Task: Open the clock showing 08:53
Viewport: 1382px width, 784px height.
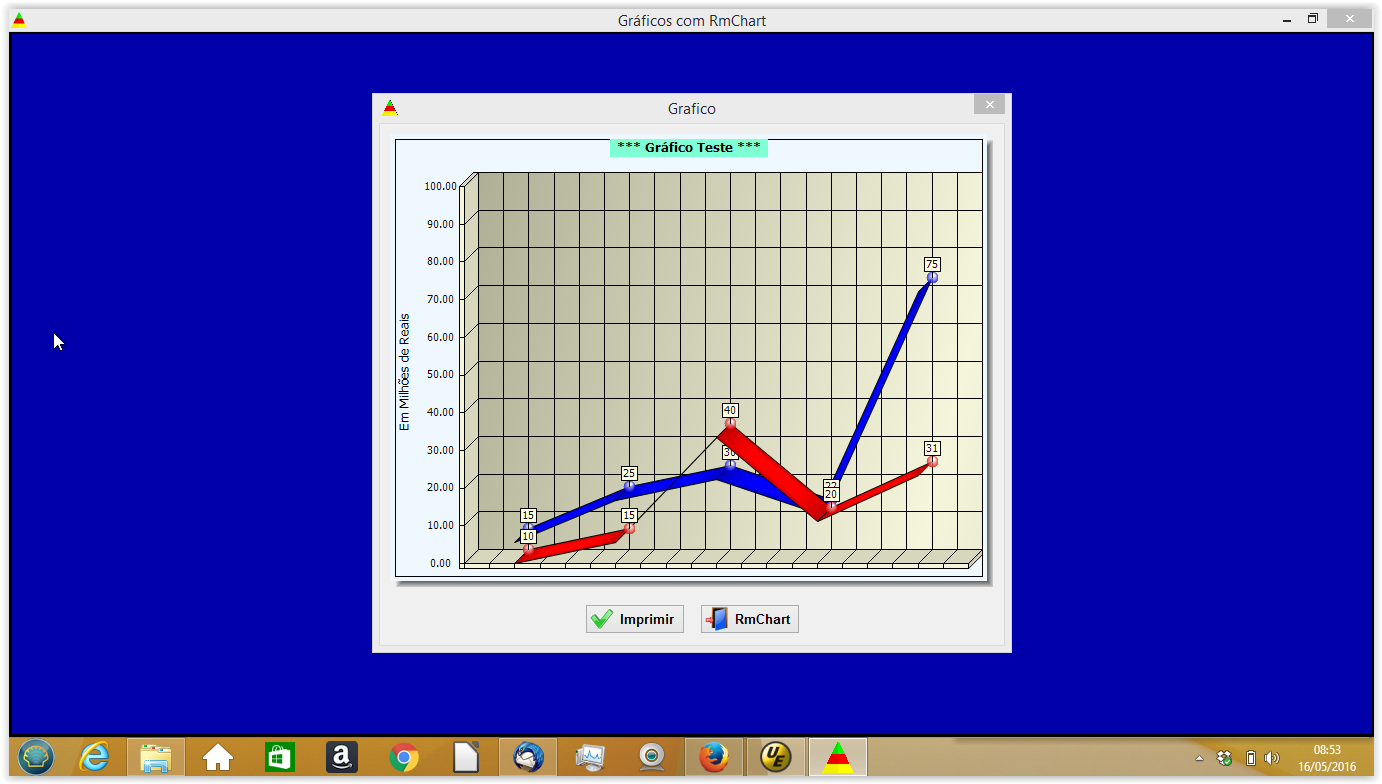Action: coord(1327,758)
